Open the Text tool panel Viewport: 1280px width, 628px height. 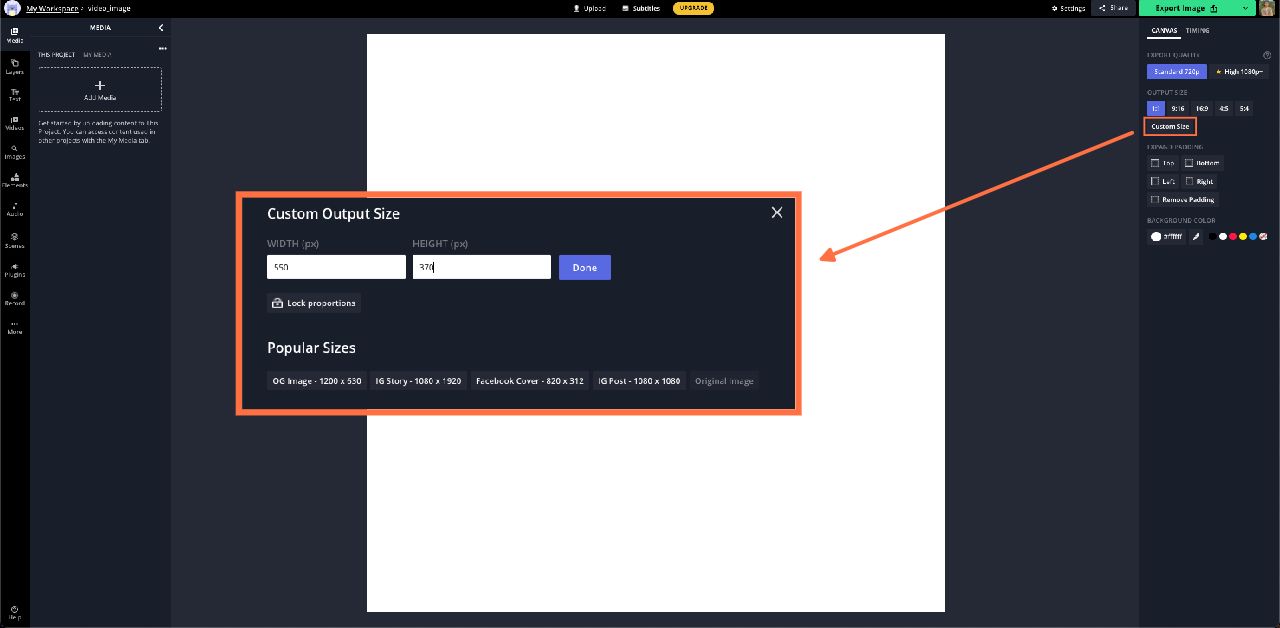click(14, 95)
